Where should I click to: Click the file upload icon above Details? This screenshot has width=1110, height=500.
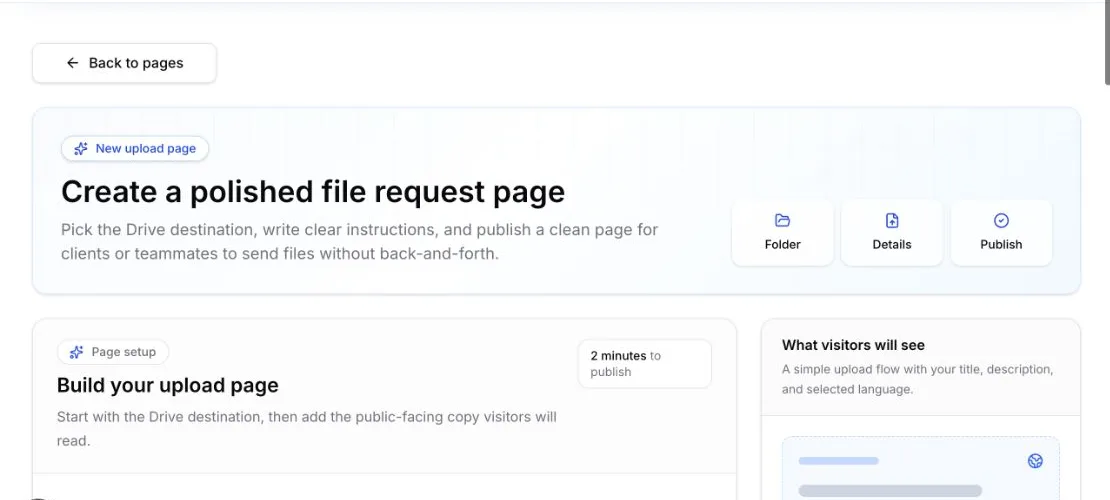click(892, 220)
